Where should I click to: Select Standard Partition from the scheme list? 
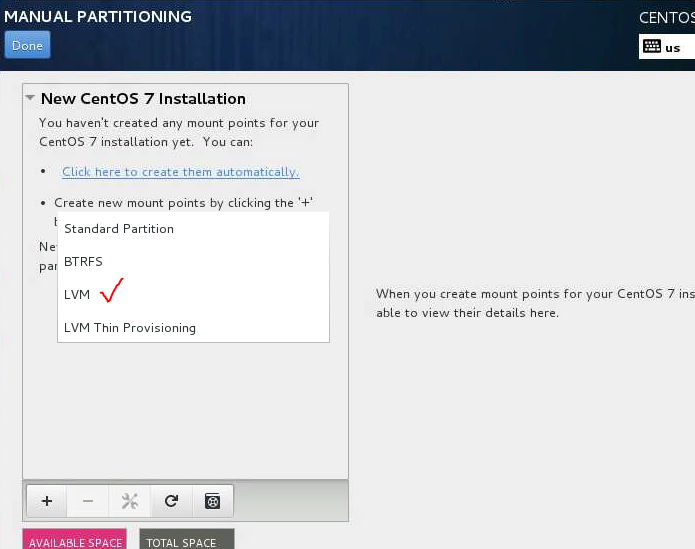[119, 229]
